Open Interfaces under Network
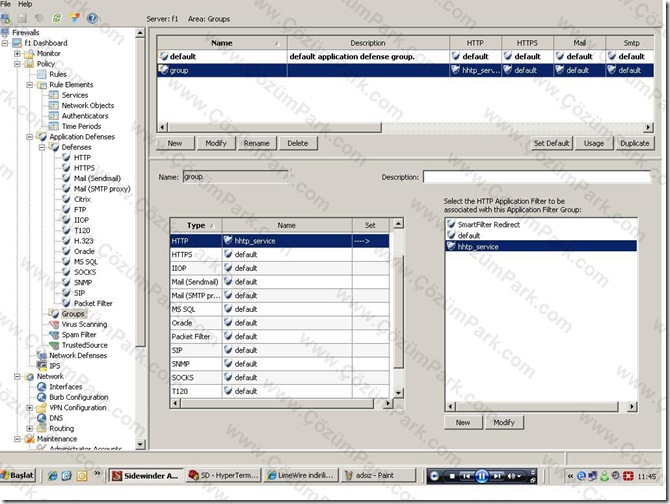 click(x=65, y=387)
